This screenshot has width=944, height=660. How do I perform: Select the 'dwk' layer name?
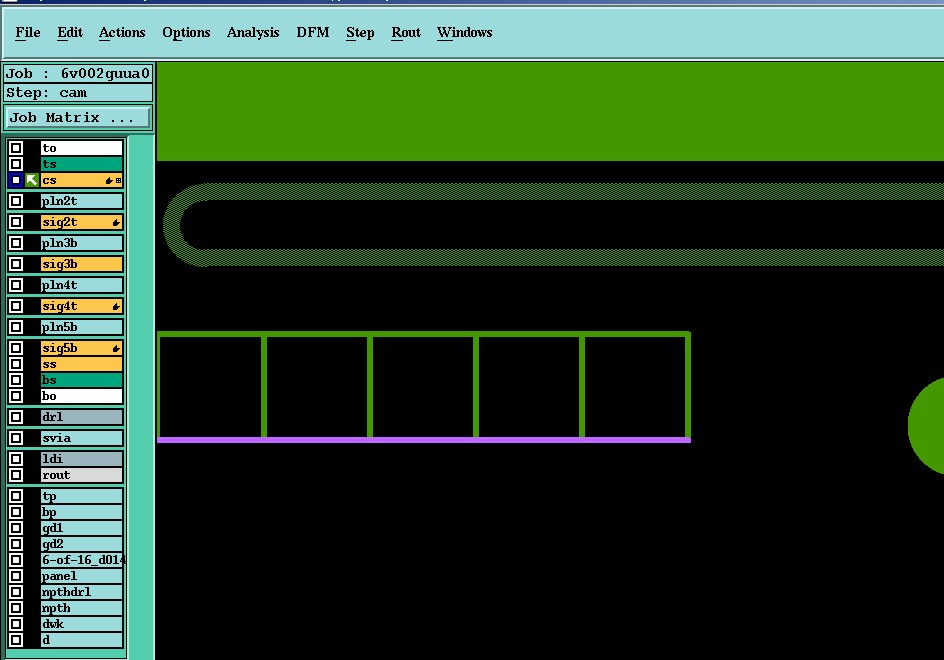tap(81, 624)
